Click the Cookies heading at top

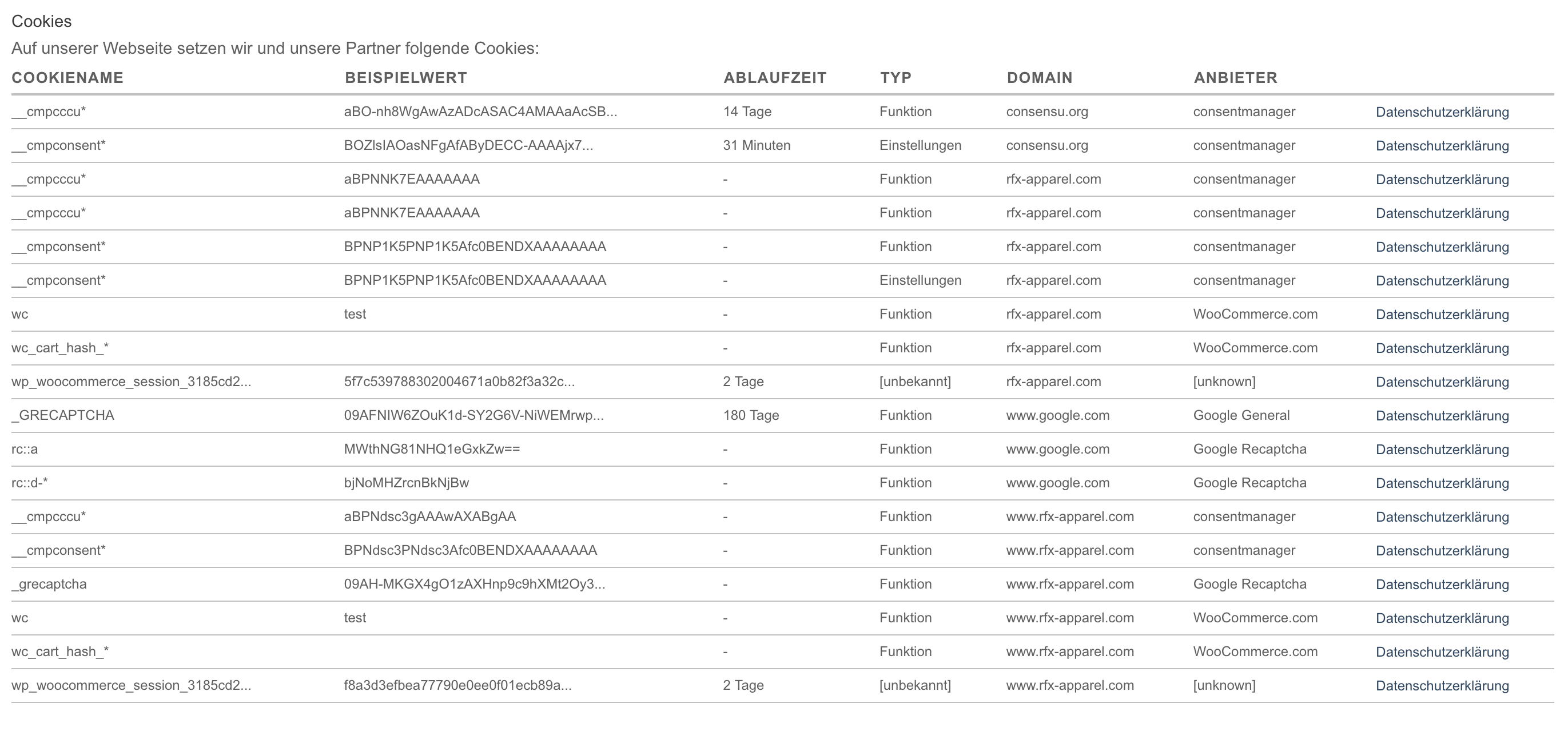click(x=41, y=21)
